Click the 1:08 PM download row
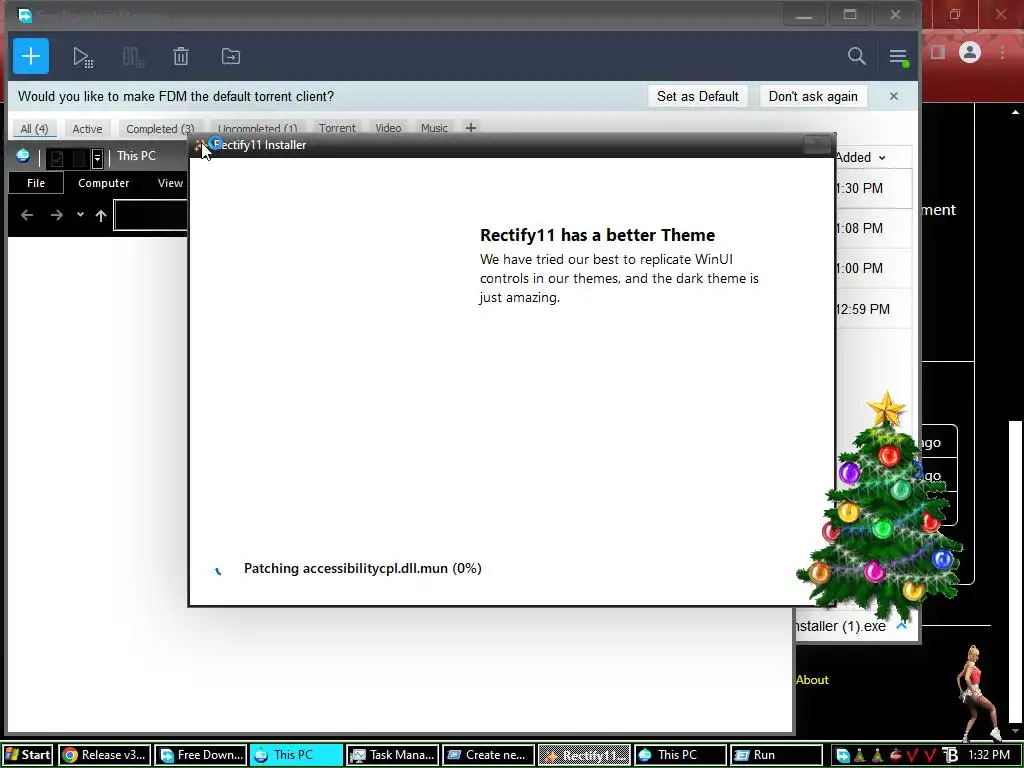1024x768 pixels. 873,229
